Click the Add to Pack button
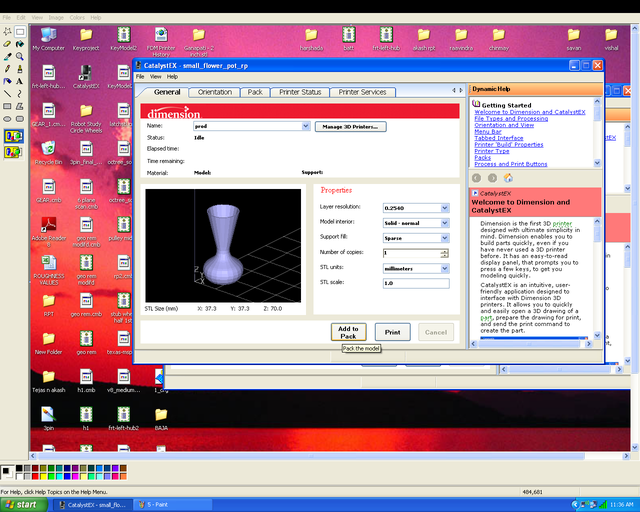The image size is (640, 512). 348,332
